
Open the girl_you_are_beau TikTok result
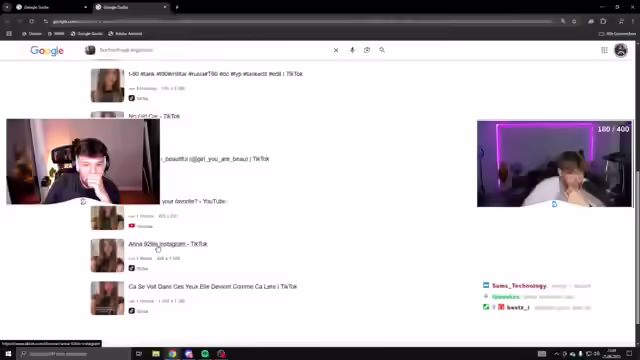216,159
